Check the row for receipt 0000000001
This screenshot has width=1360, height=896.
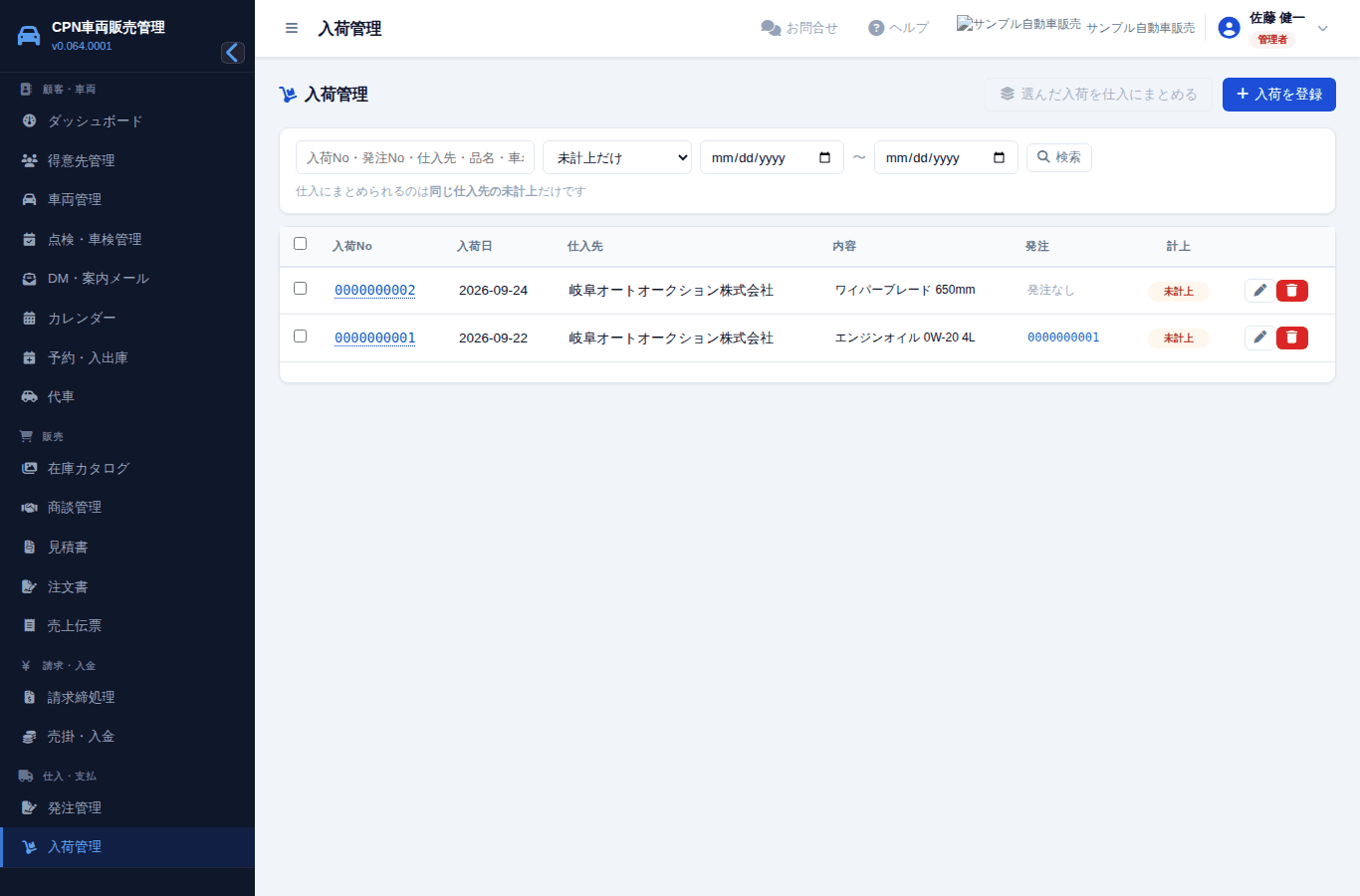(x=300, y=336)
